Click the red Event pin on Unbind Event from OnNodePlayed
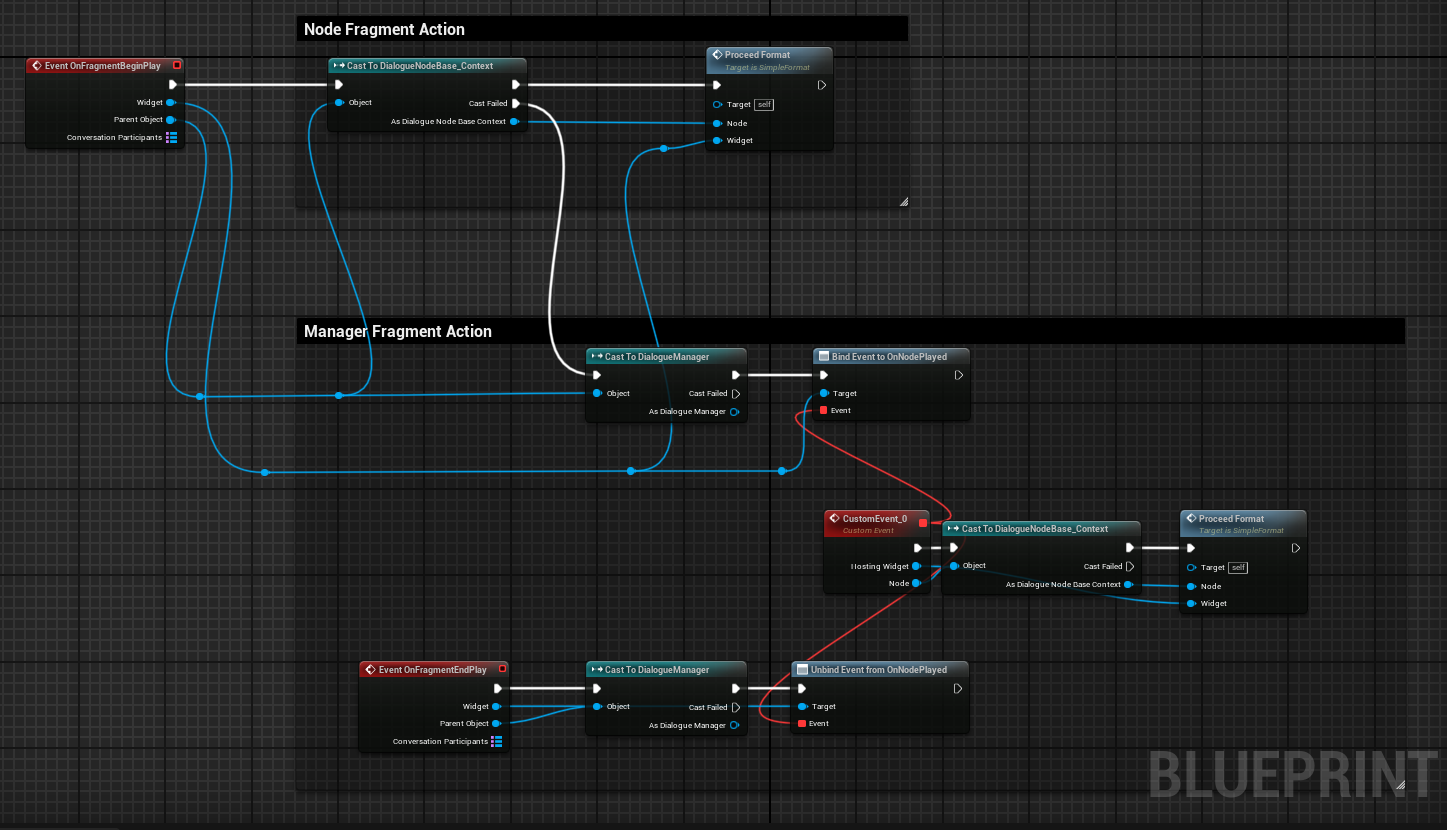The image size is (1447, 830). [x=801, y=723]
